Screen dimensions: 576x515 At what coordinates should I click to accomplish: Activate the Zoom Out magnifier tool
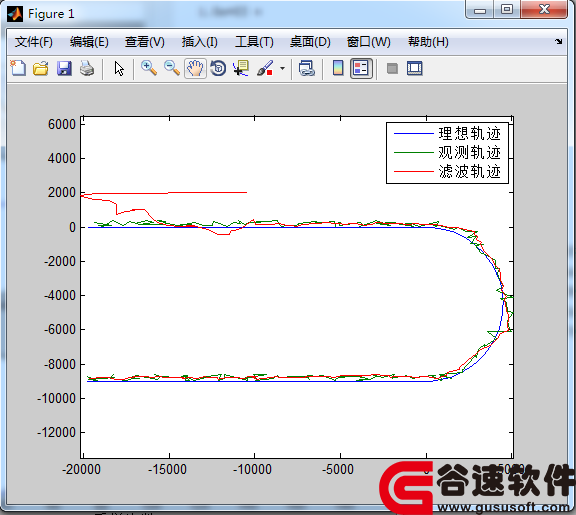[x=172, y=68]
